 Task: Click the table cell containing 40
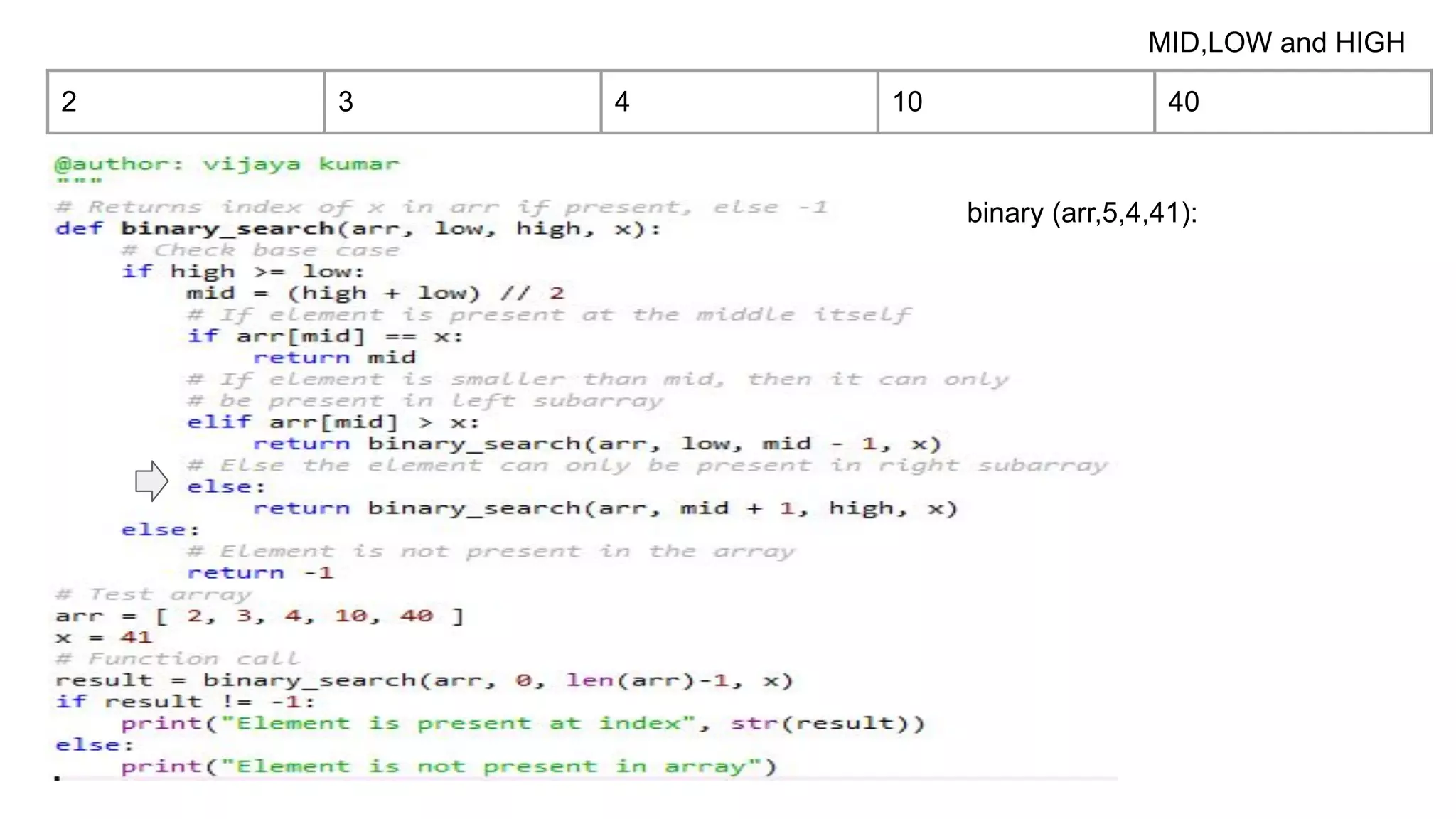point(1293,102)
